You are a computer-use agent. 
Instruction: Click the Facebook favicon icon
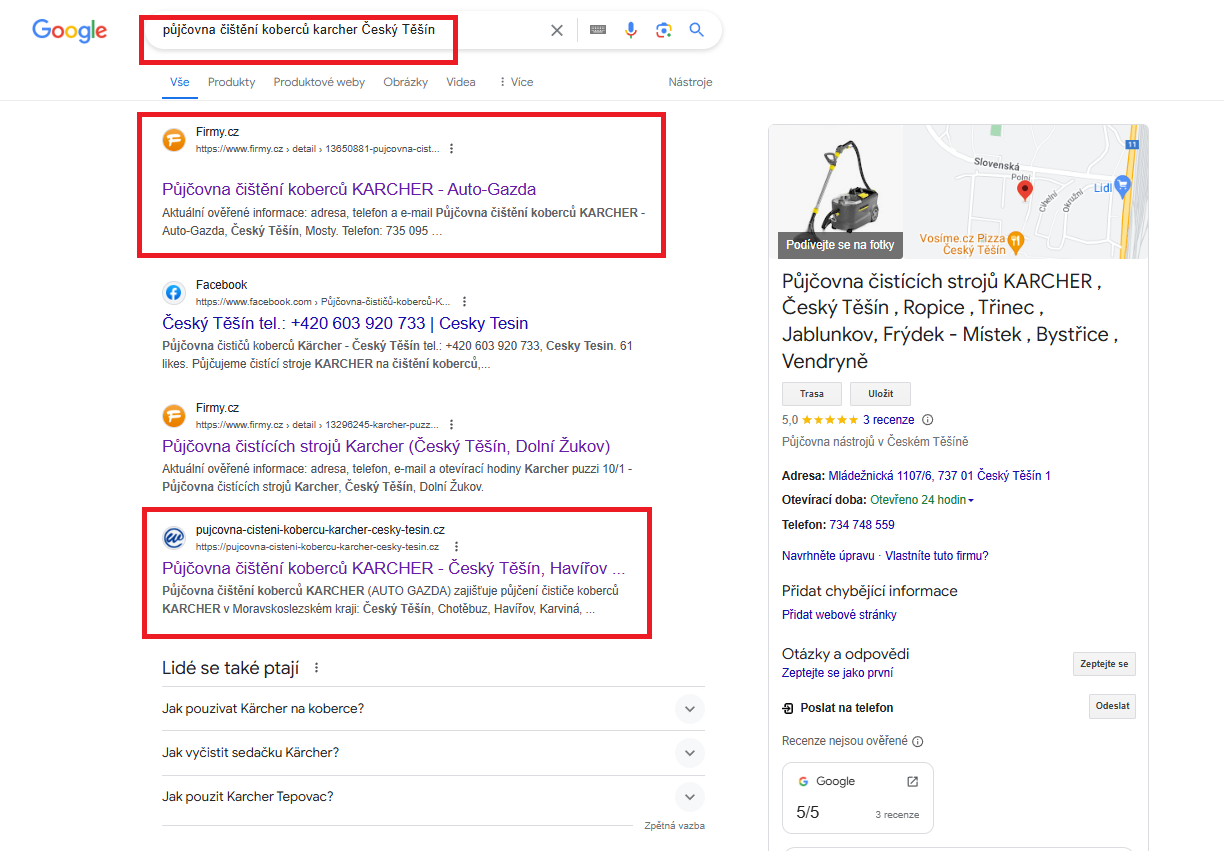coord(174,293)
